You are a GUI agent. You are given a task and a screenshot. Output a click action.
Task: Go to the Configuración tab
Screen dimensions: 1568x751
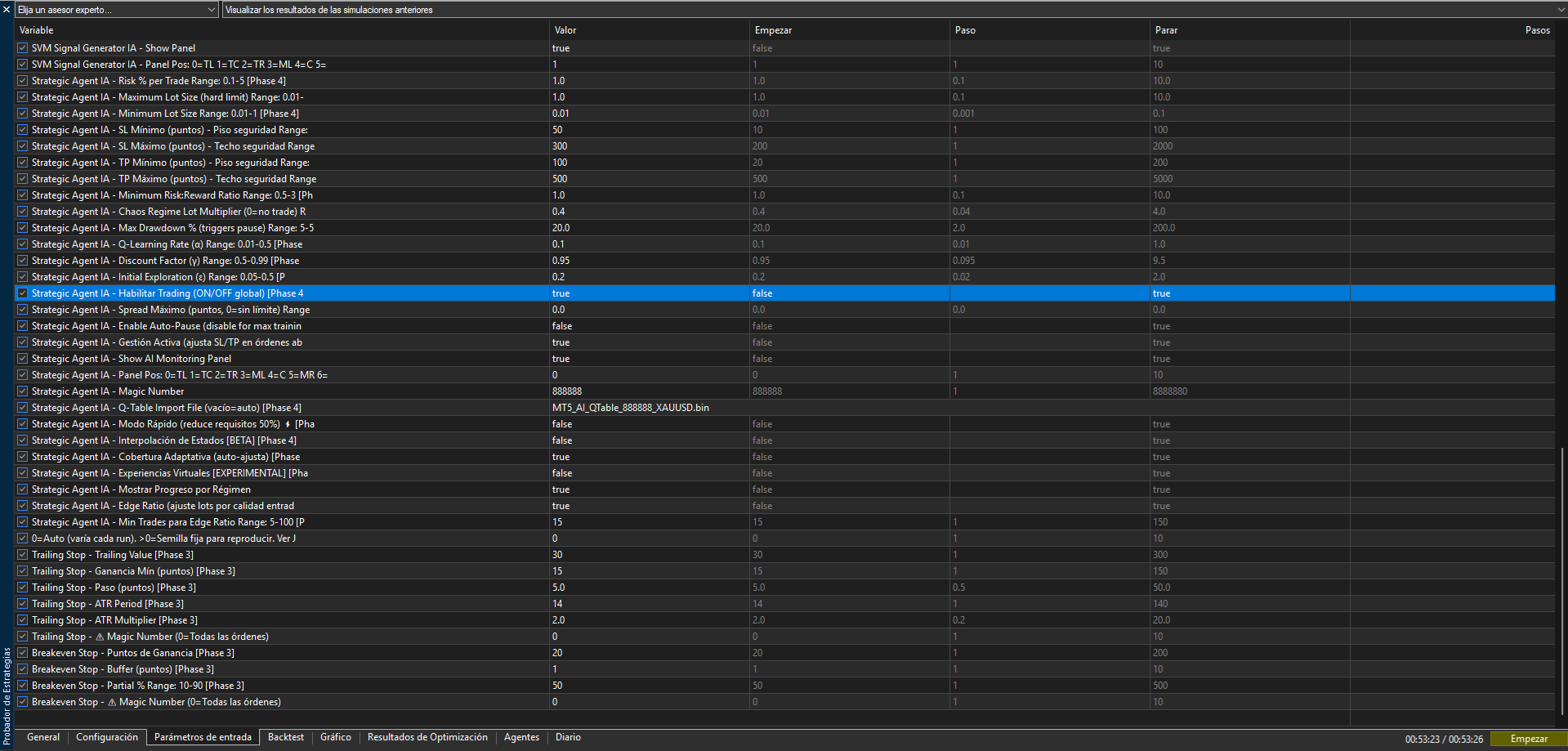pyautogui.click(x=106, y=737)
